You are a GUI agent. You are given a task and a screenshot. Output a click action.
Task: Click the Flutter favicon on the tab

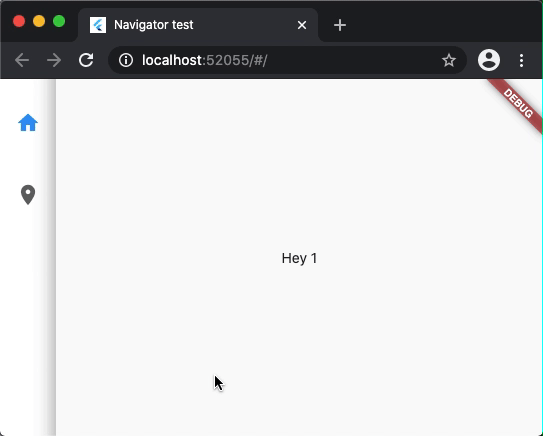(x=98, y=25)
